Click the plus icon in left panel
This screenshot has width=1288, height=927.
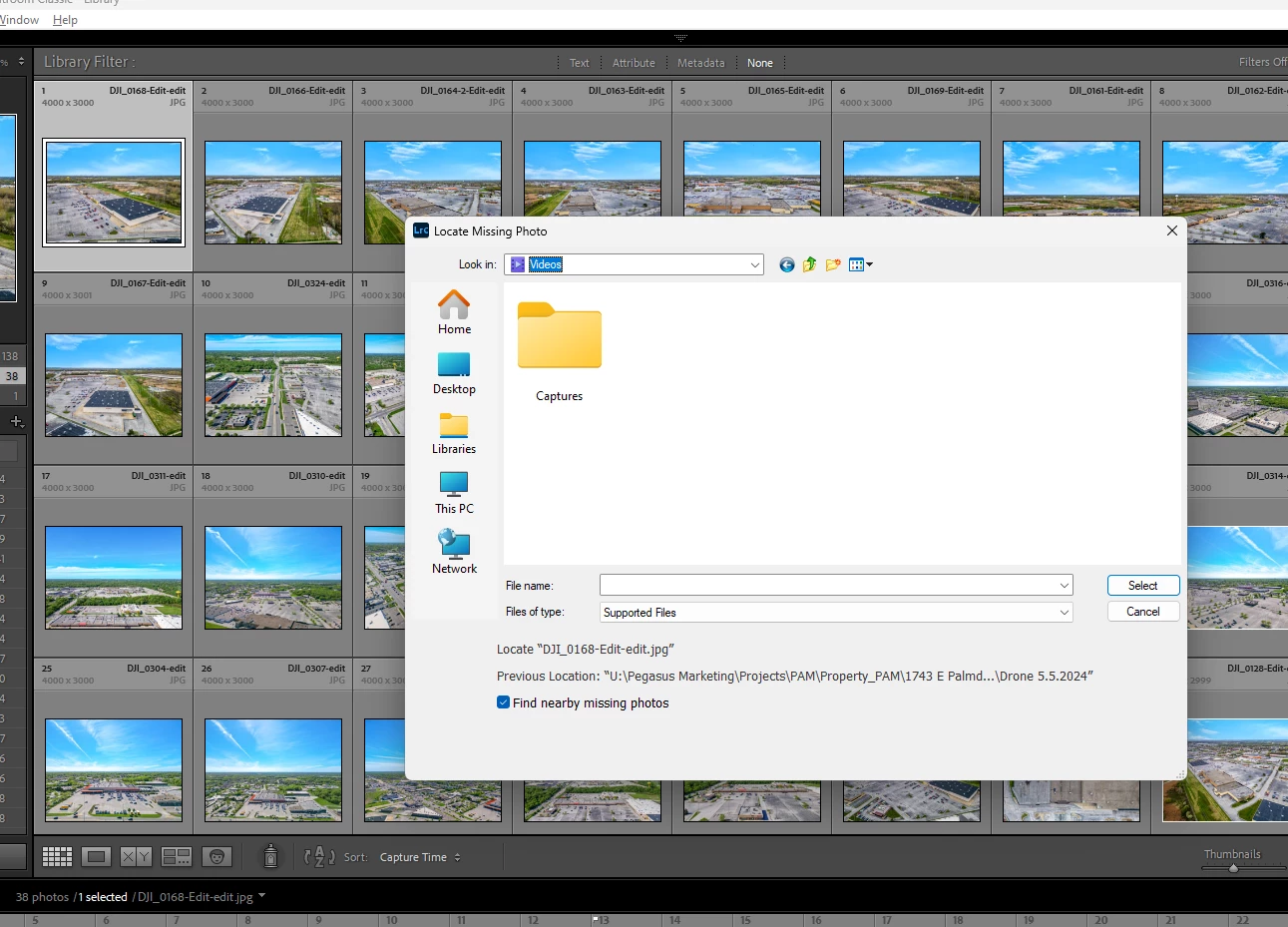16,421
